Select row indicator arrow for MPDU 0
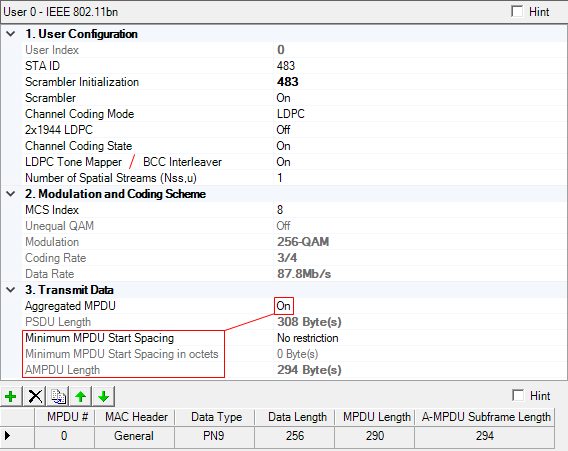Viewport: 568px width, 451px height. pos(8,435)
